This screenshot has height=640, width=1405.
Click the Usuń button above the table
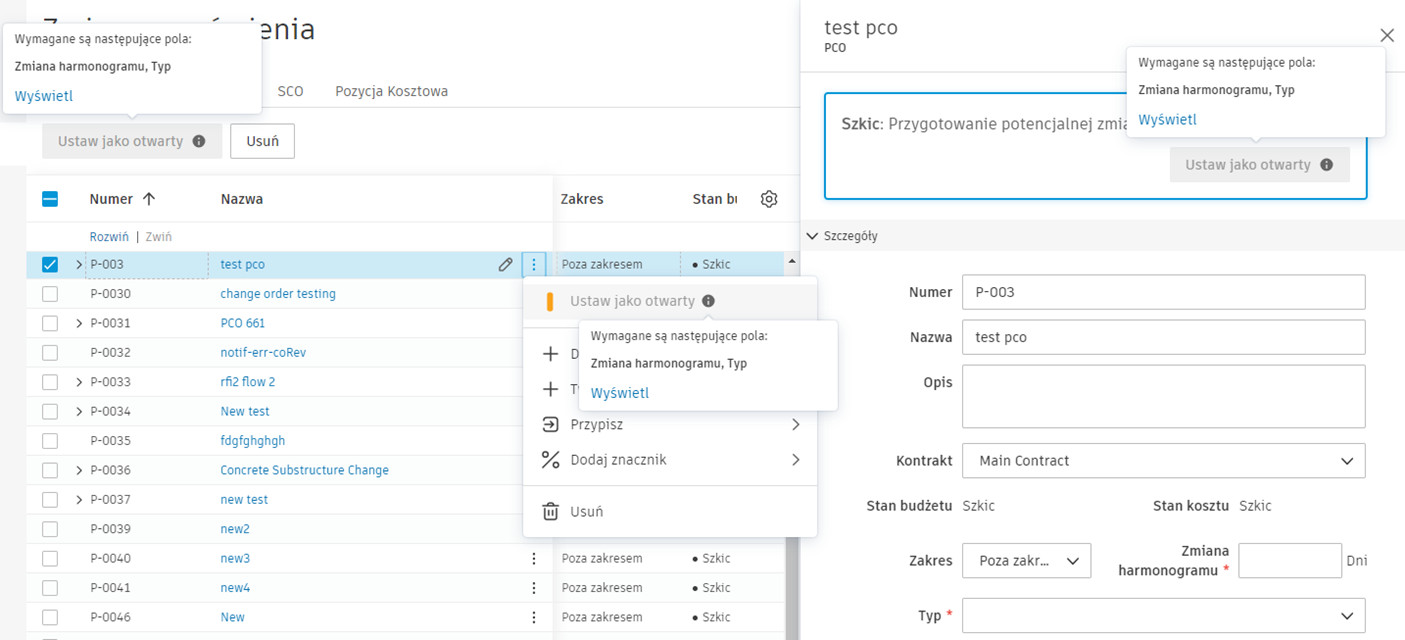(262, 141)
